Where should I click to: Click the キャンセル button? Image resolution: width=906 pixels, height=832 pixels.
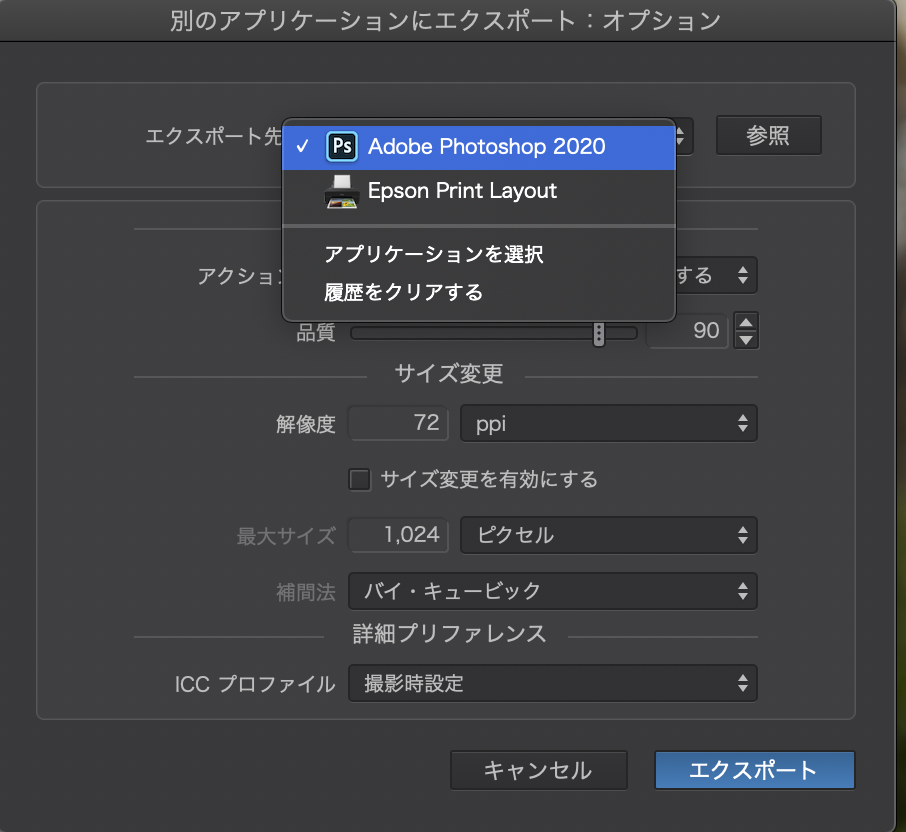coord(538,770)
